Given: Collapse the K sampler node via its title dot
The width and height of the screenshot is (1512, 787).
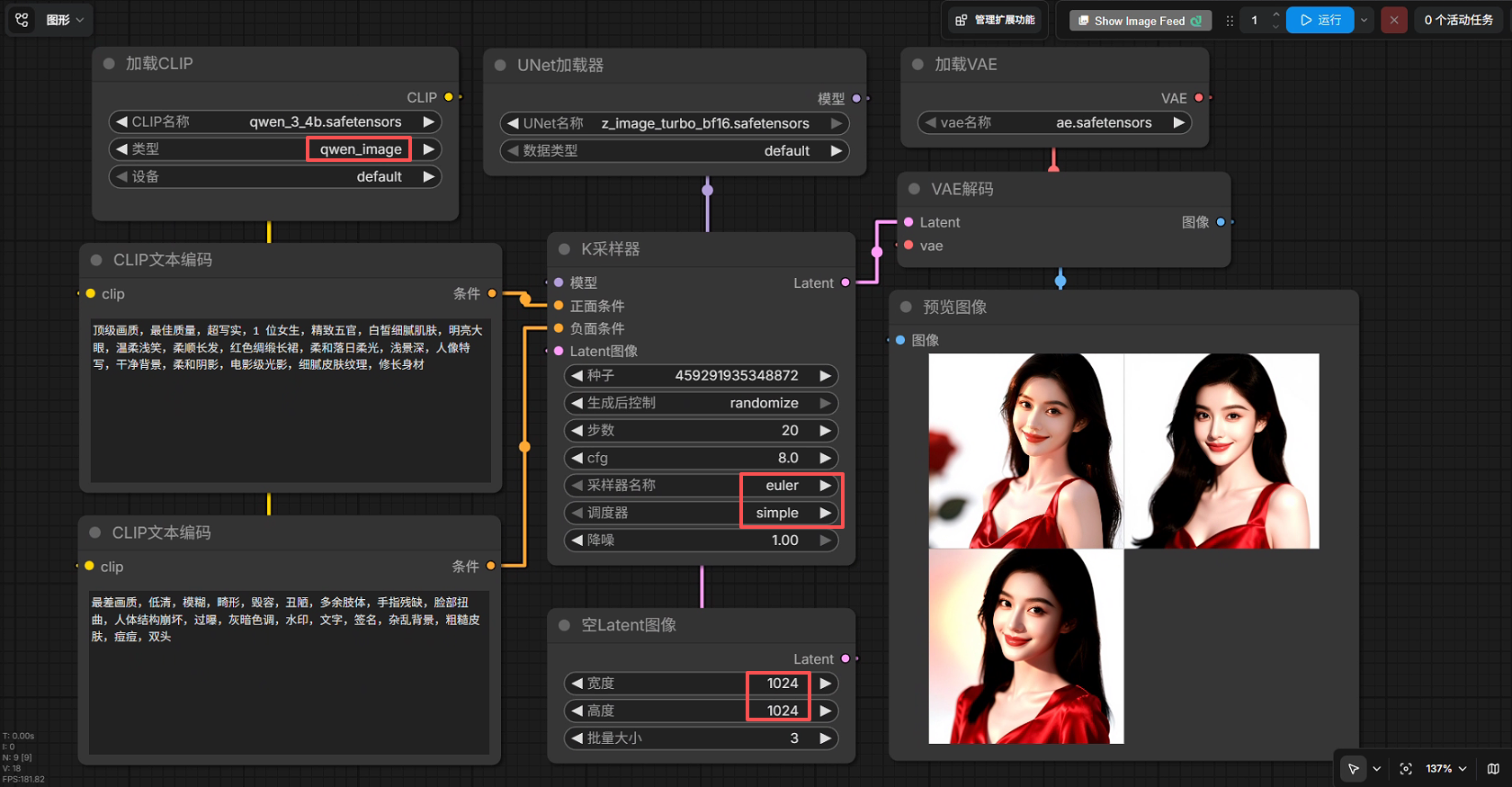Looking at the screenshot, I should tap(564, 249).
